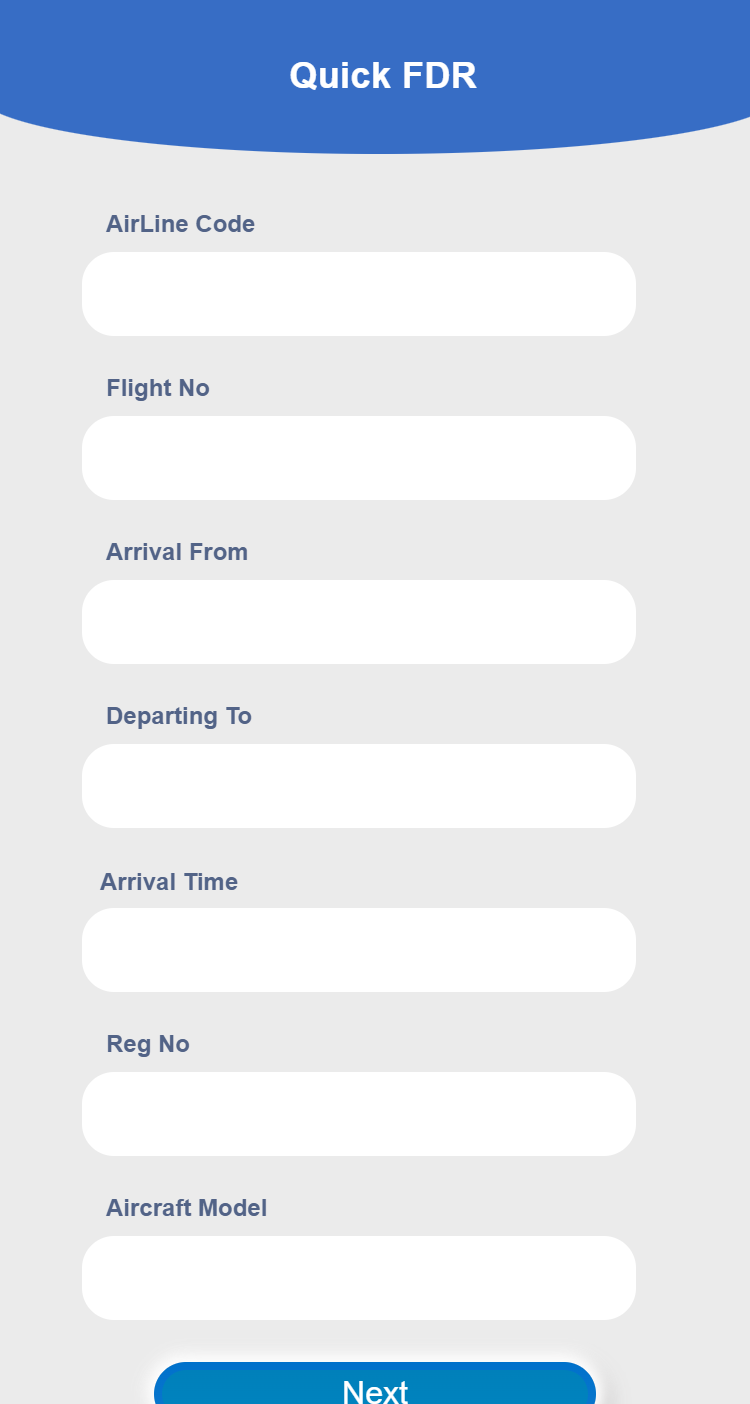Image resolution: width=750 pixels, height=1404 pixels.
Task: Click the Reg No label
Action: 148,1044
